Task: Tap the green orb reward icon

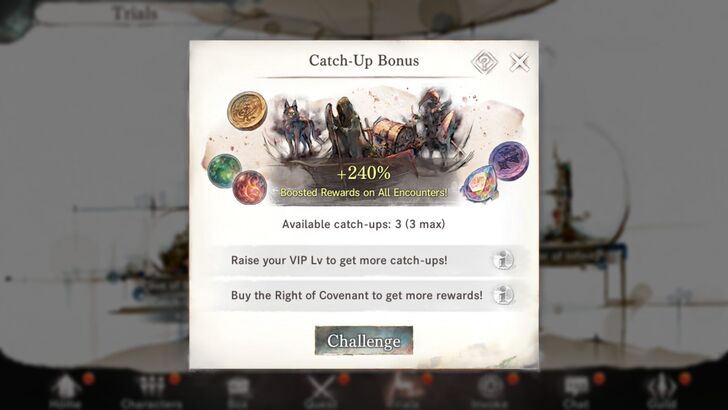Action: coord(224,171)
